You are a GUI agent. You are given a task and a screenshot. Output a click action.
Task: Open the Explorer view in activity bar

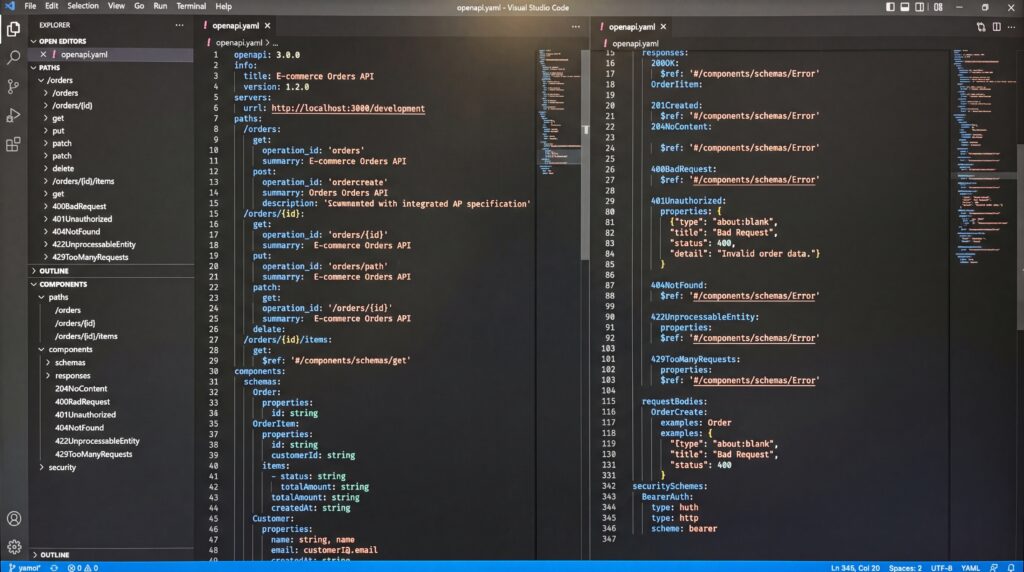tap(13, 29)
